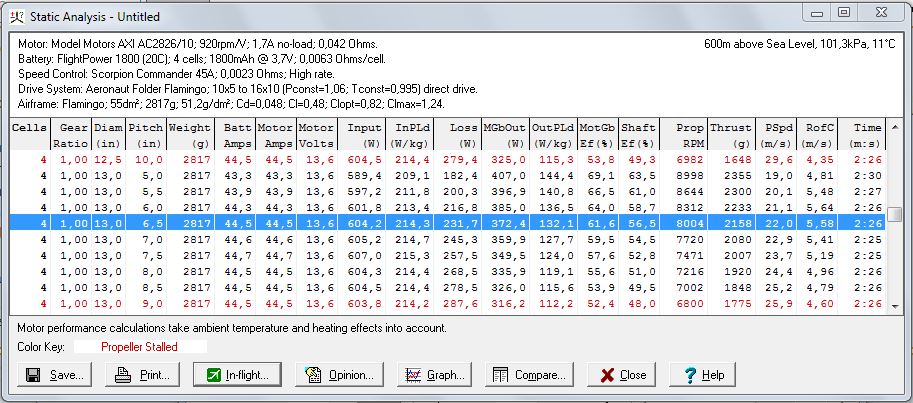Click the Save button floppy disk icon

[x=34, y=375]
